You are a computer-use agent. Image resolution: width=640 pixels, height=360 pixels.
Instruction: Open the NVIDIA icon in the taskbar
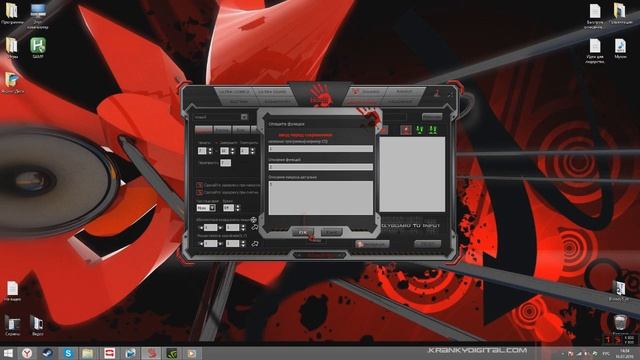pos(172,353)
